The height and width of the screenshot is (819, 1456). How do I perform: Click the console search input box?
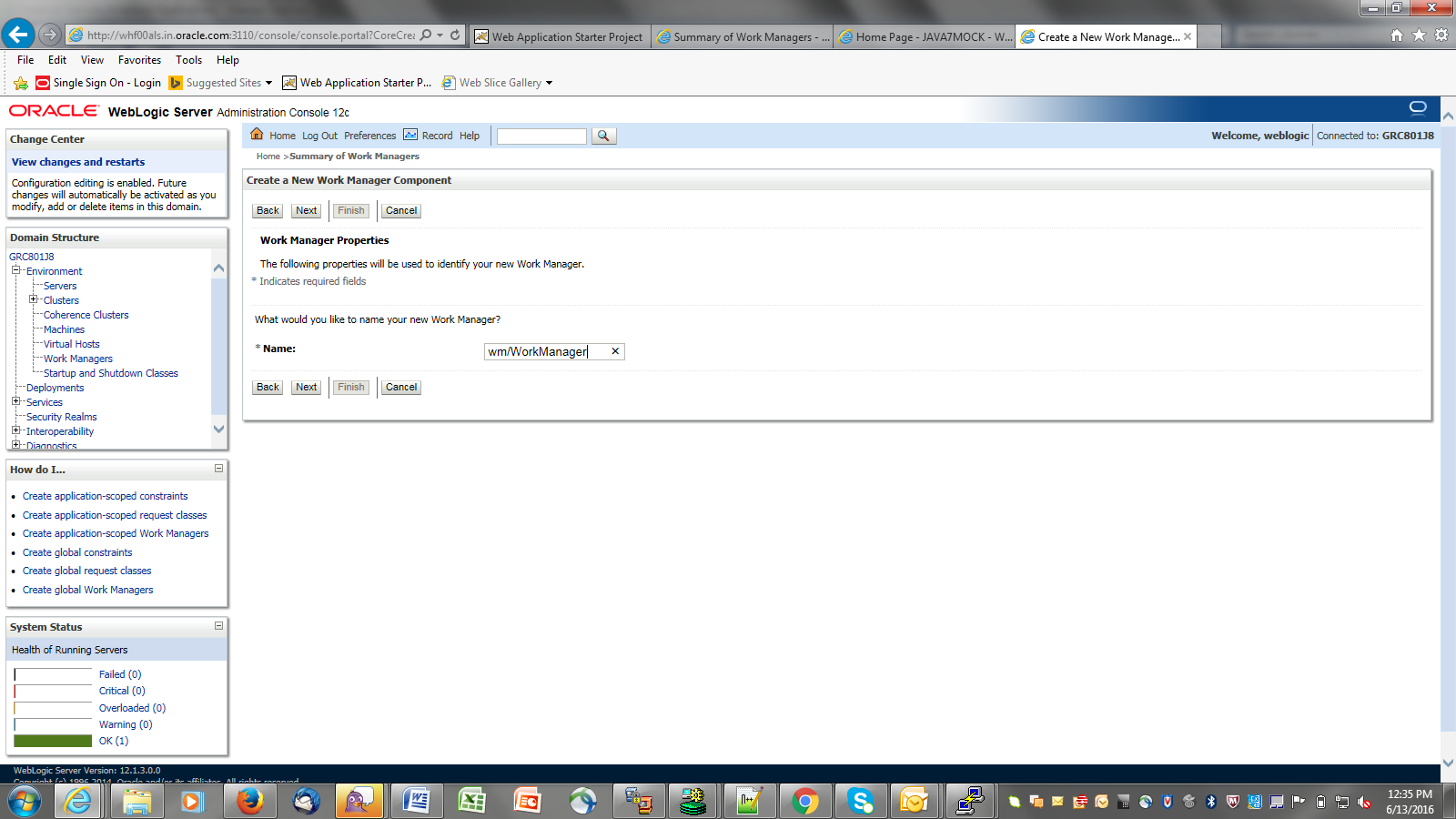541,136
